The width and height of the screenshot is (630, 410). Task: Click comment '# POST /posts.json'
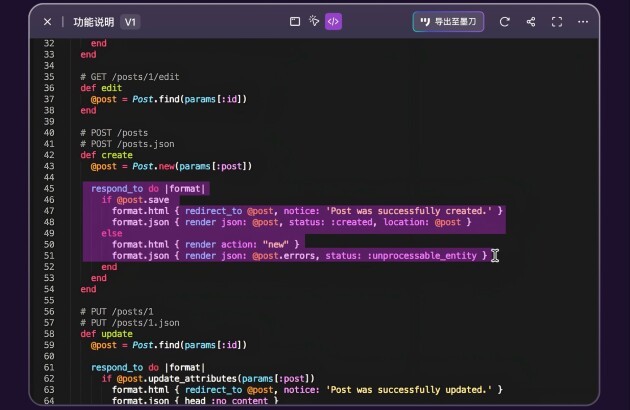coord(127,144)
